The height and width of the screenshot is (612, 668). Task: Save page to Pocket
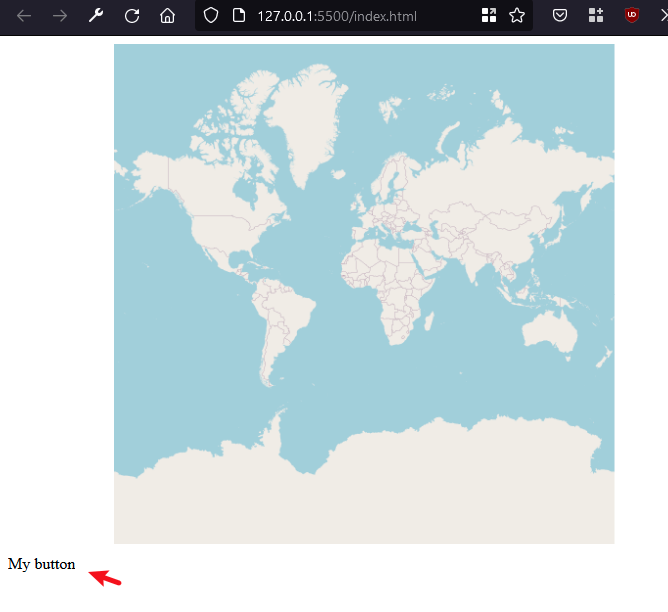(x=560, y=16)
